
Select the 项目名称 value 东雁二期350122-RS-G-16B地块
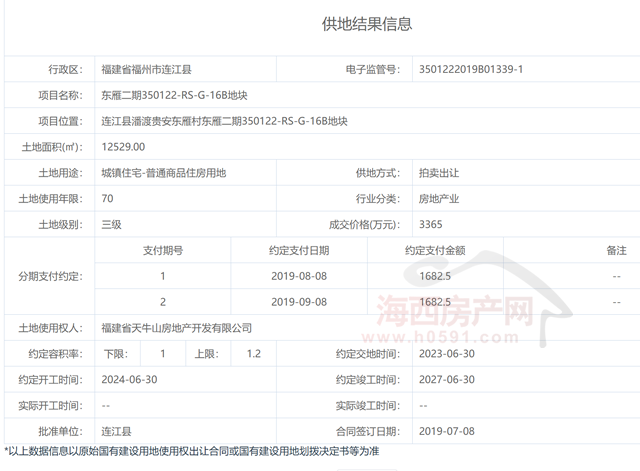pos(174,95)
